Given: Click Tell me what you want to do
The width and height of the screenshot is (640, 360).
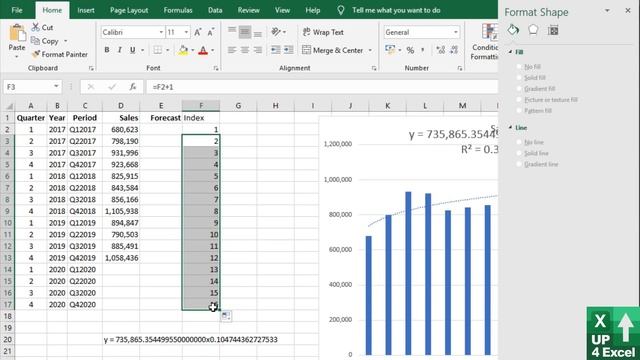Looking at the screenshot, I should pos(396,10).
